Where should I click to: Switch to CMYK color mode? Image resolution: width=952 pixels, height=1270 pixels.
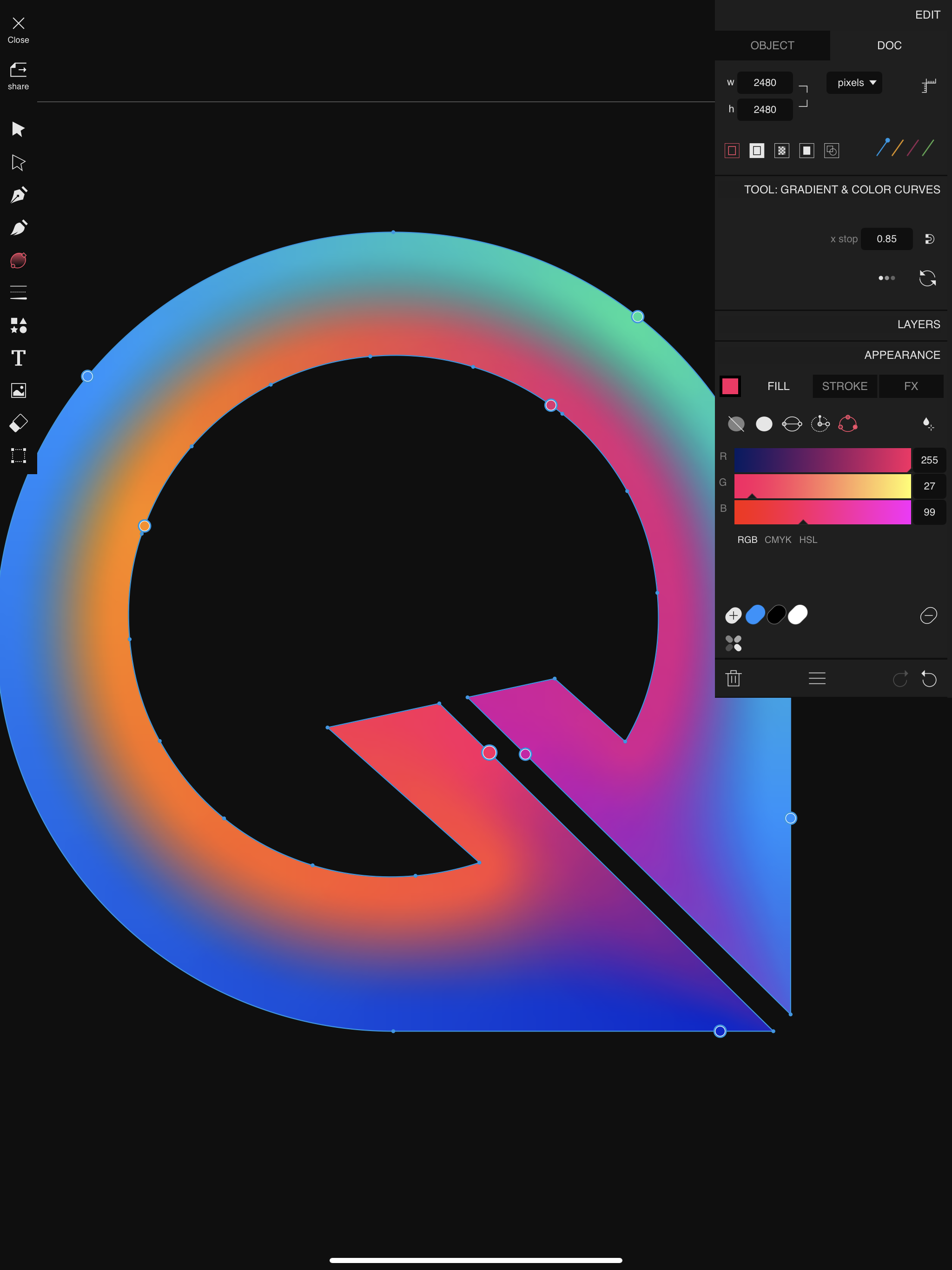point(777,540)
